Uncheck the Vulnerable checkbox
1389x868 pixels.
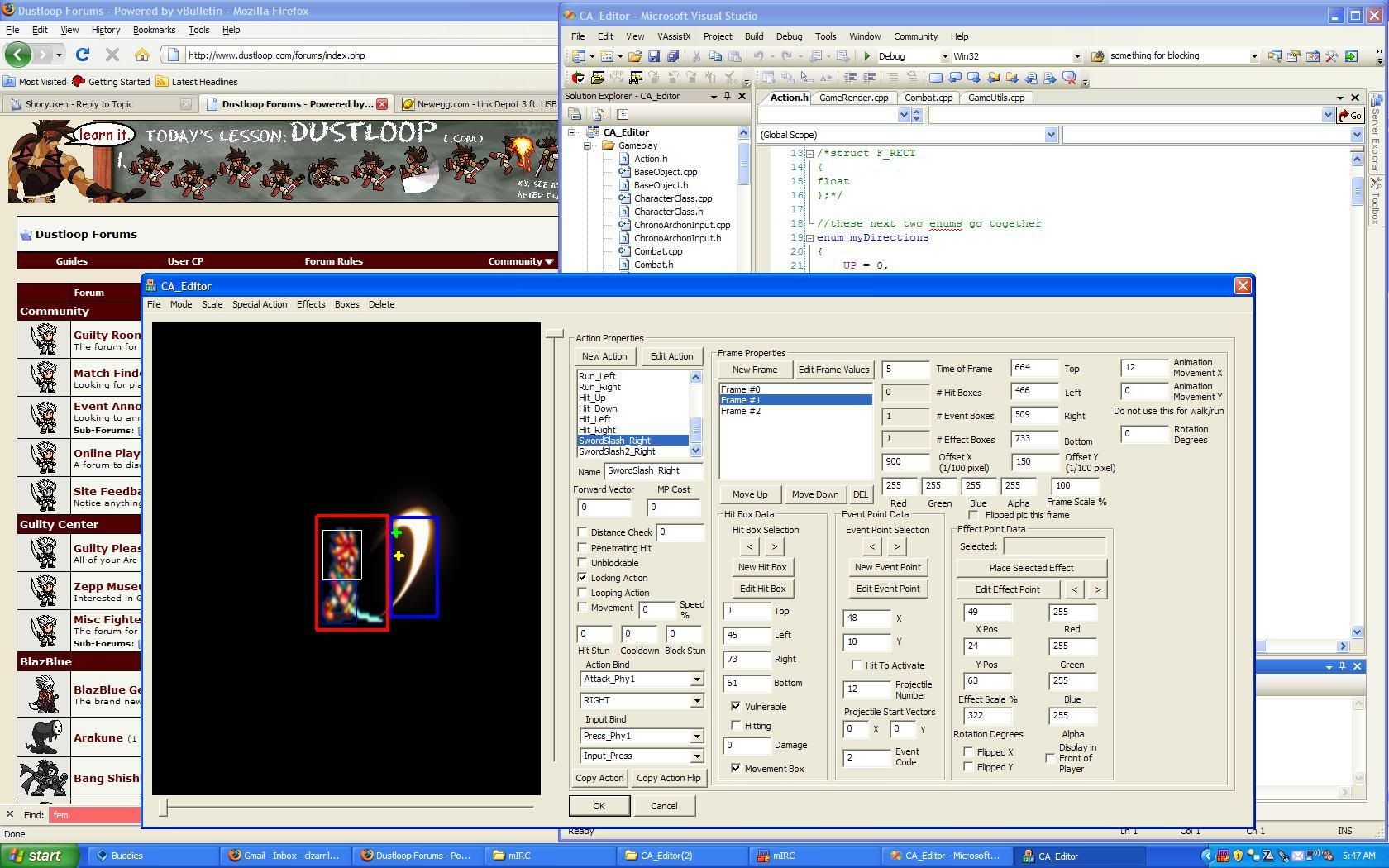pos(736,707)
